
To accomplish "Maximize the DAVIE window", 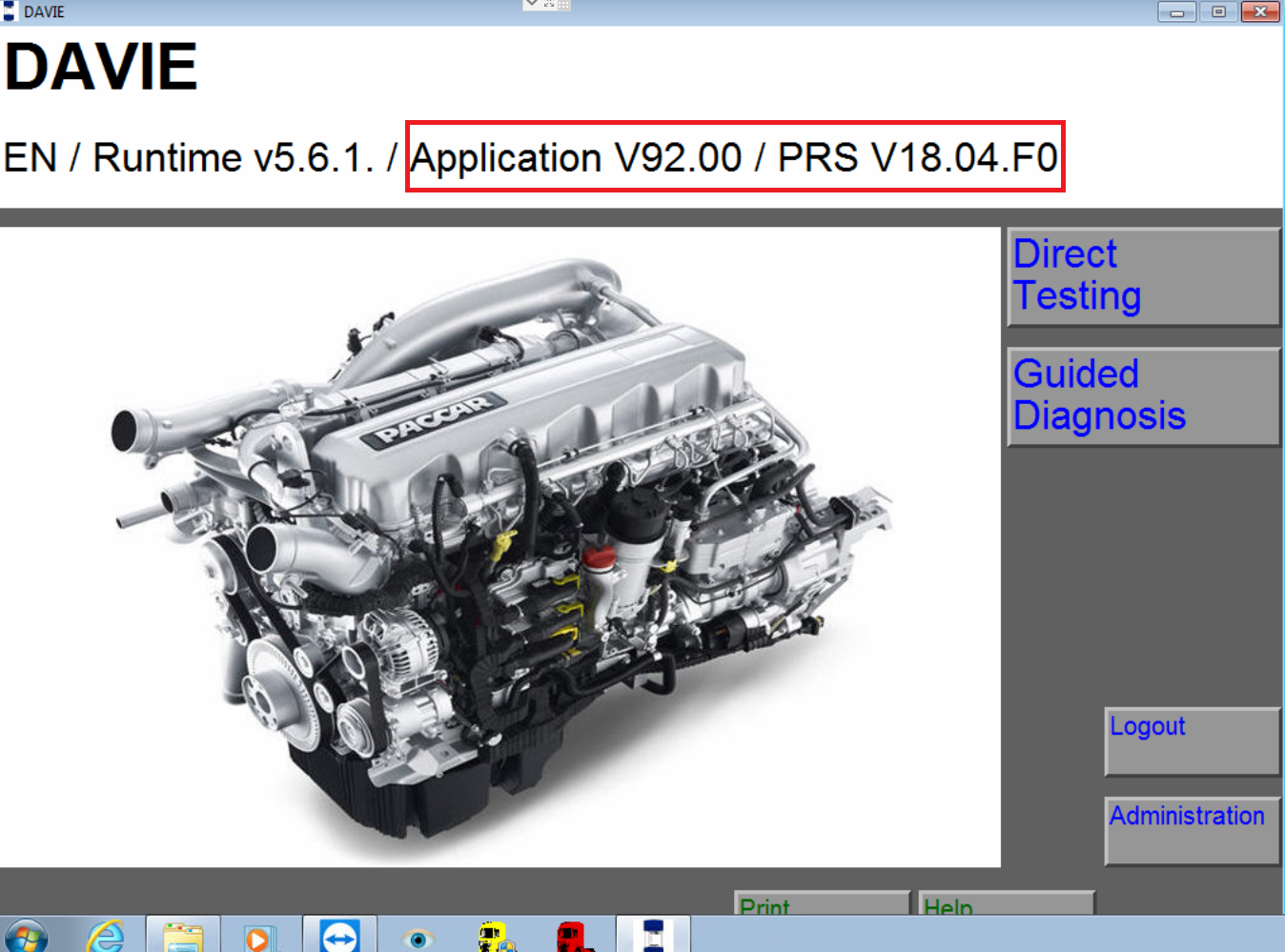I will [x=1218, y=11].
